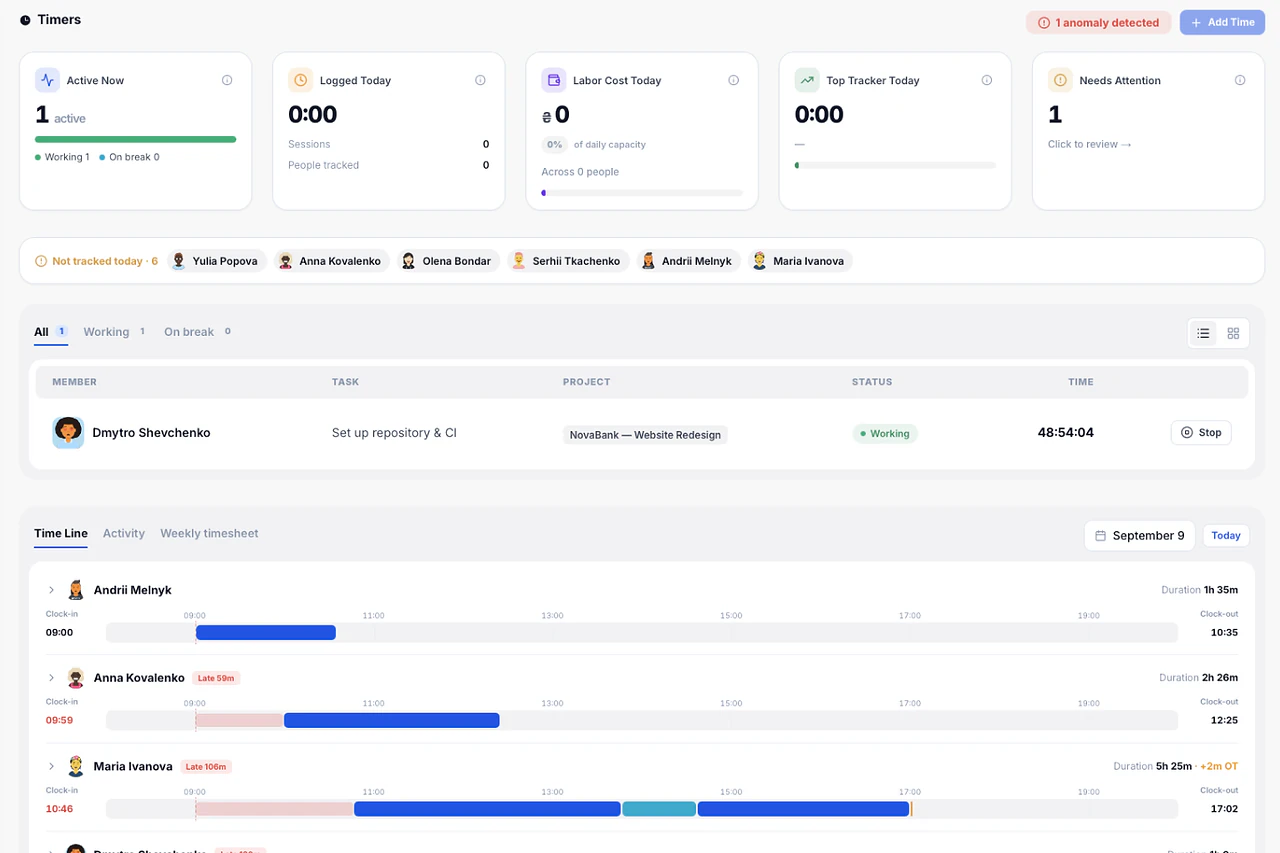Viewport: 1280px width, 853px height.
Task: Click the PROJECT column header
Action: tap(586, 382)
